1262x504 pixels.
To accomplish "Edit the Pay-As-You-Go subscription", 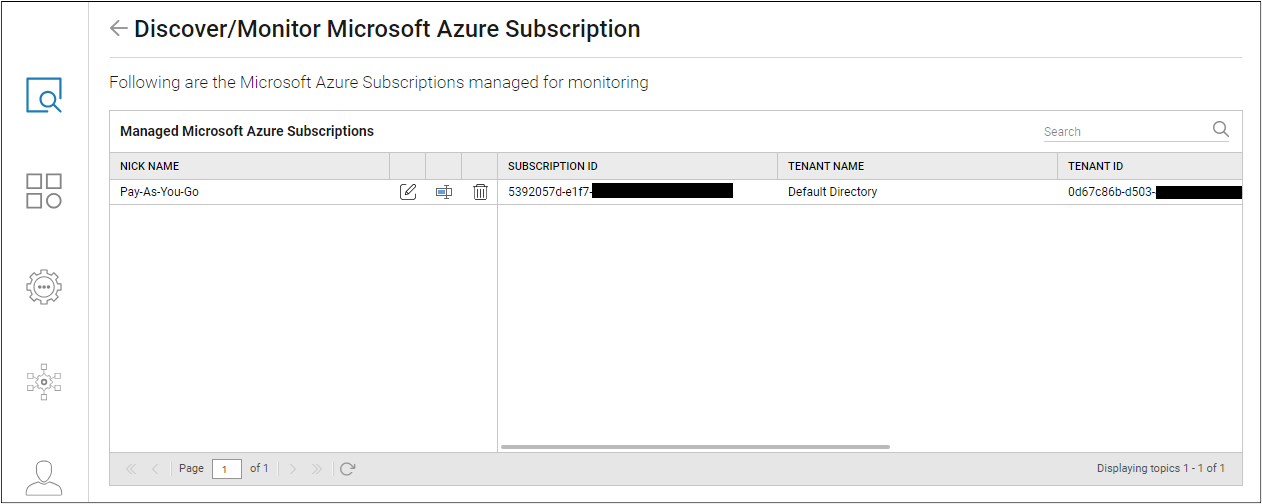I will 408,192.
